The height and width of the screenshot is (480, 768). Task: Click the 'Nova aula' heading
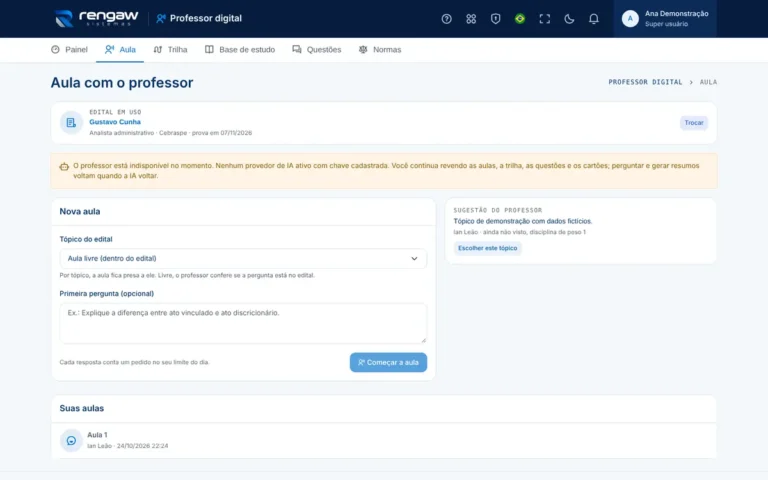coord(80,212)
